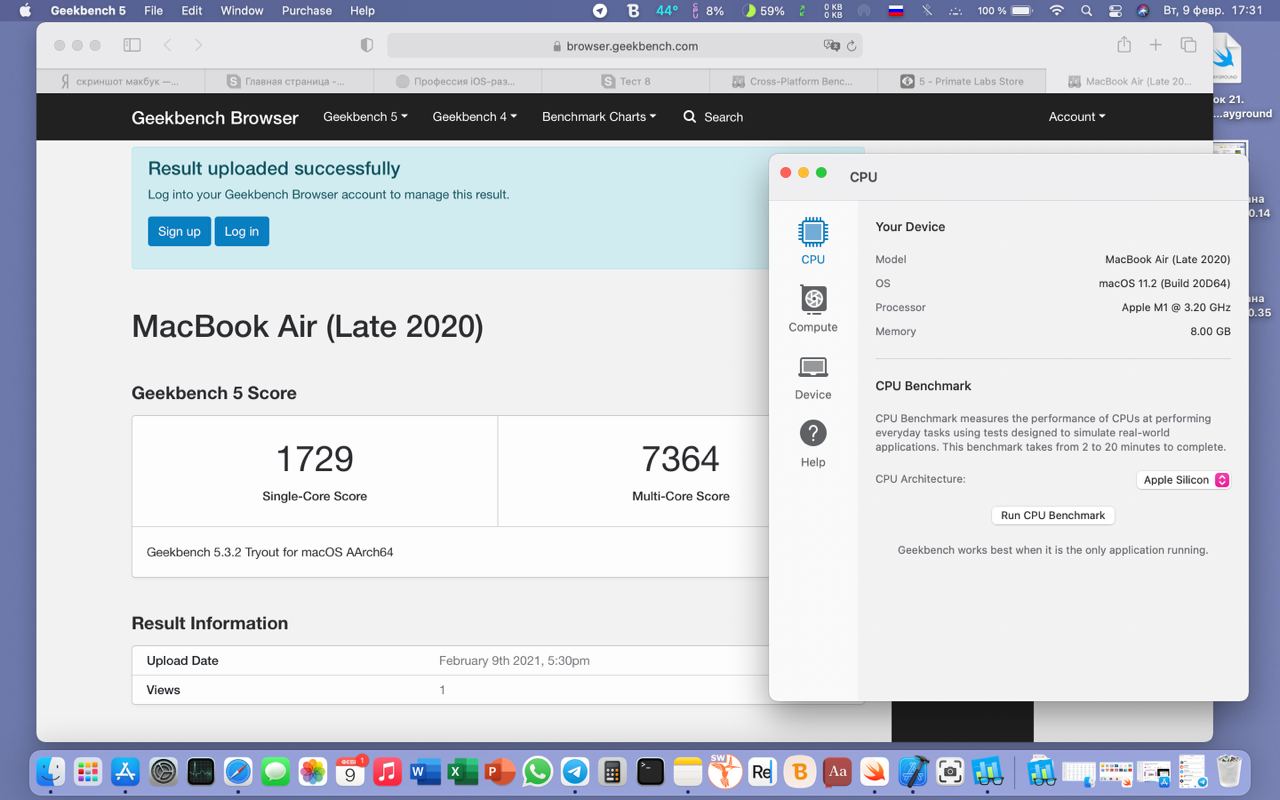The height and width of the screenshot is (800, 1280).
Task: Open Calendar from the dock
Action: coord(350,772)
